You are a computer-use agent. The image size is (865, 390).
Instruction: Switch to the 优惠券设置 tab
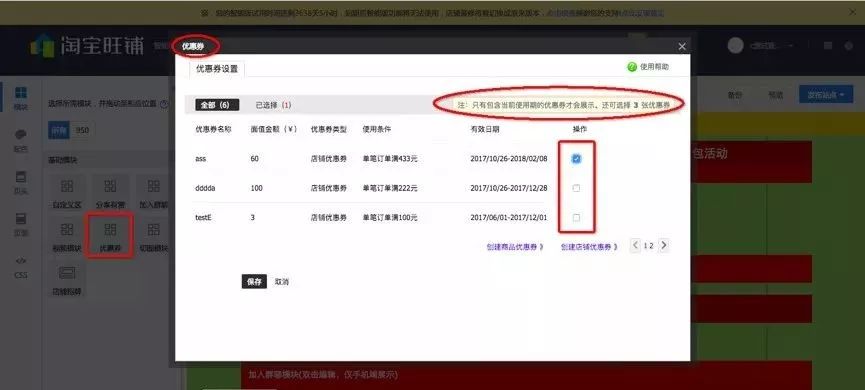[217, 70]
